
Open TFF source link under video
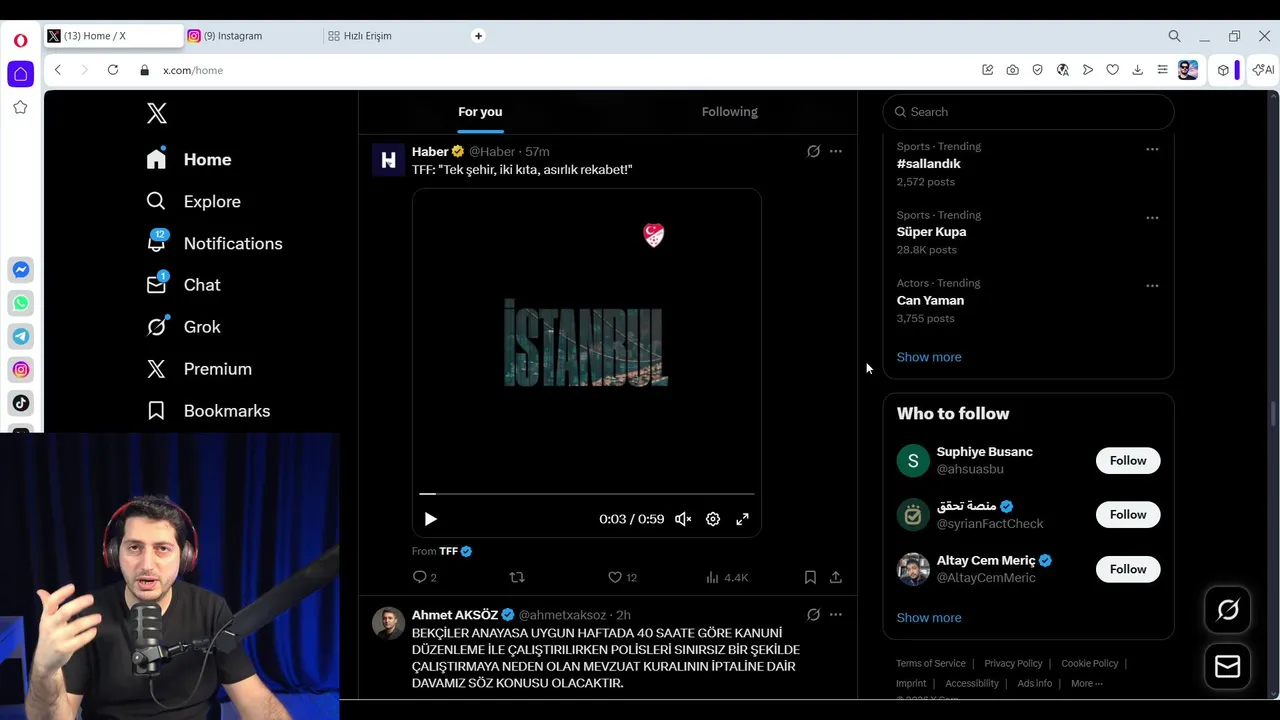click(448, 551)
